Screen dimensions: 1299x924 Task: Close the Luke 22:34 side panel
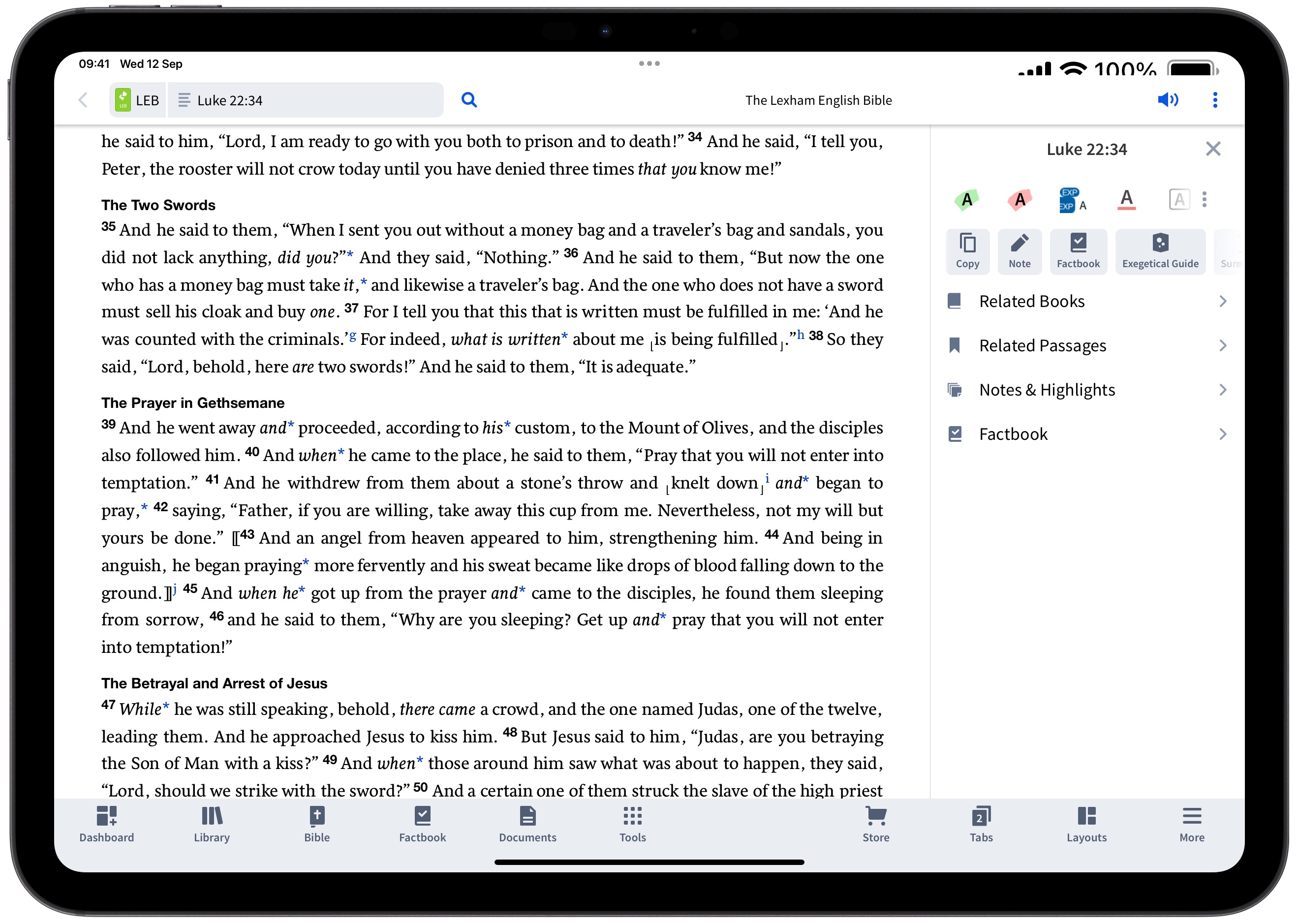pos(1212,149)
